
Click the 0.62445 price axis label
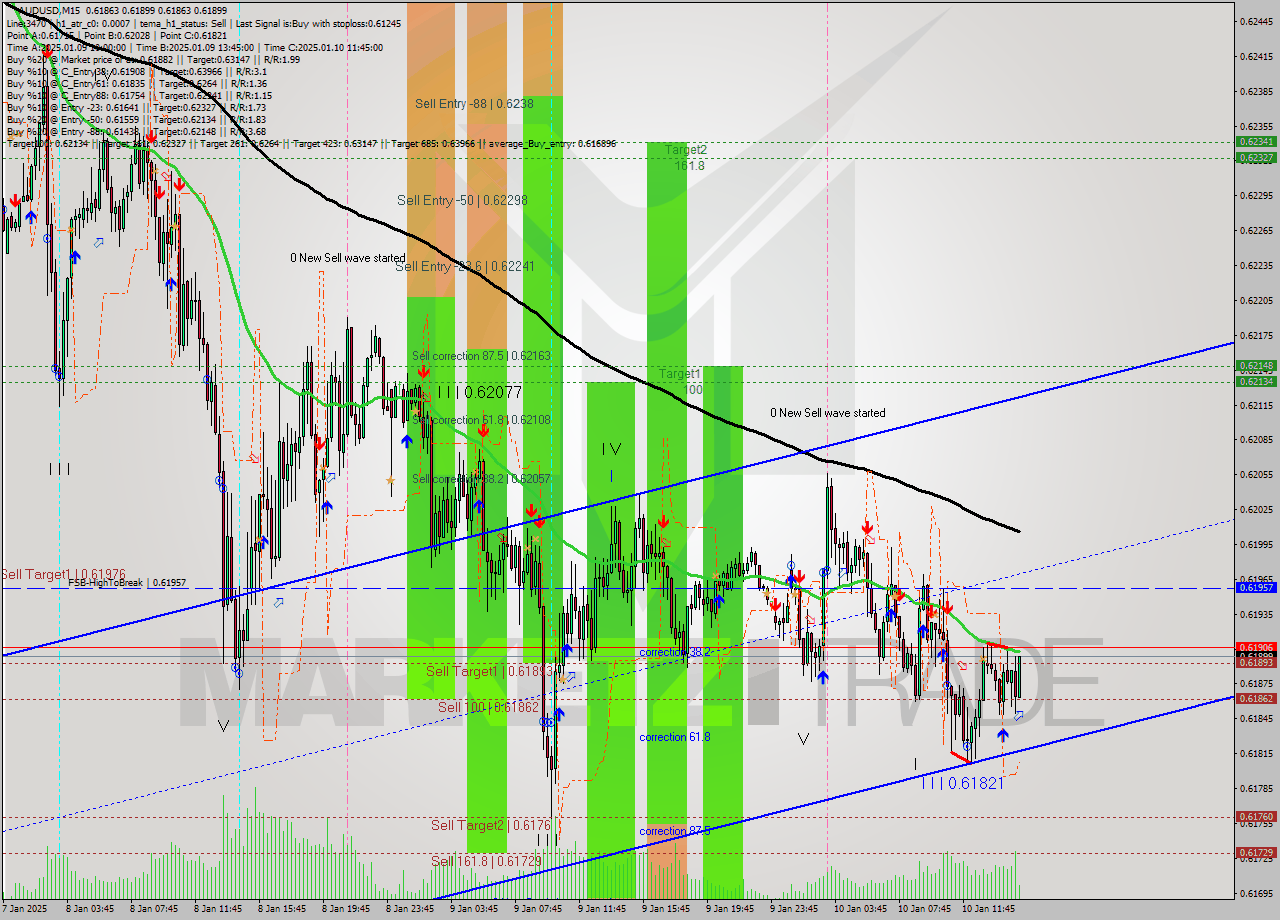click(x=1256, y=21)
